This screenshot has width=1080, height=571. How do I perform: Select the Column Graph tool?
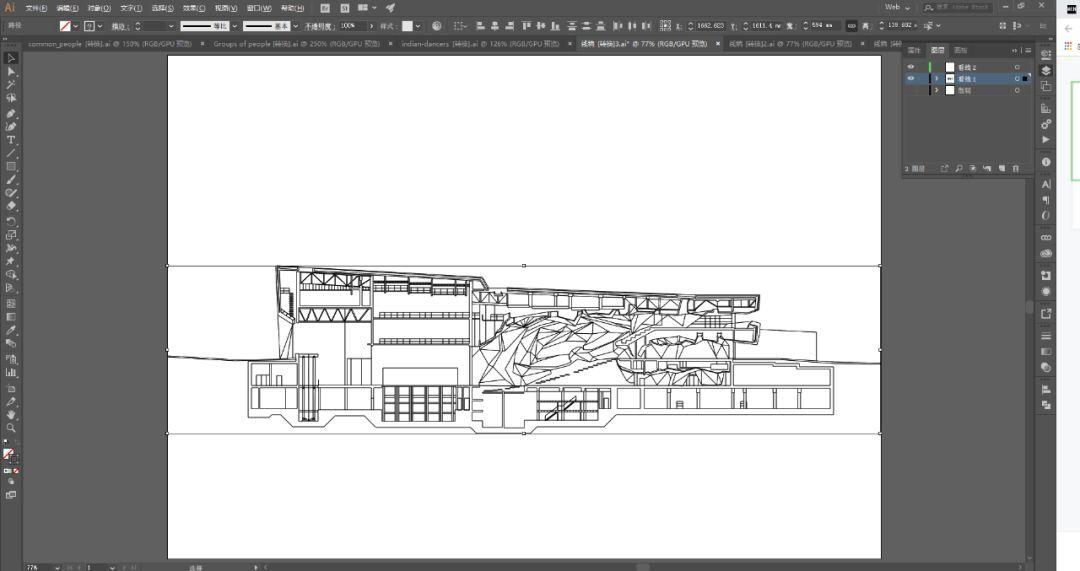(x=11, y=373)
